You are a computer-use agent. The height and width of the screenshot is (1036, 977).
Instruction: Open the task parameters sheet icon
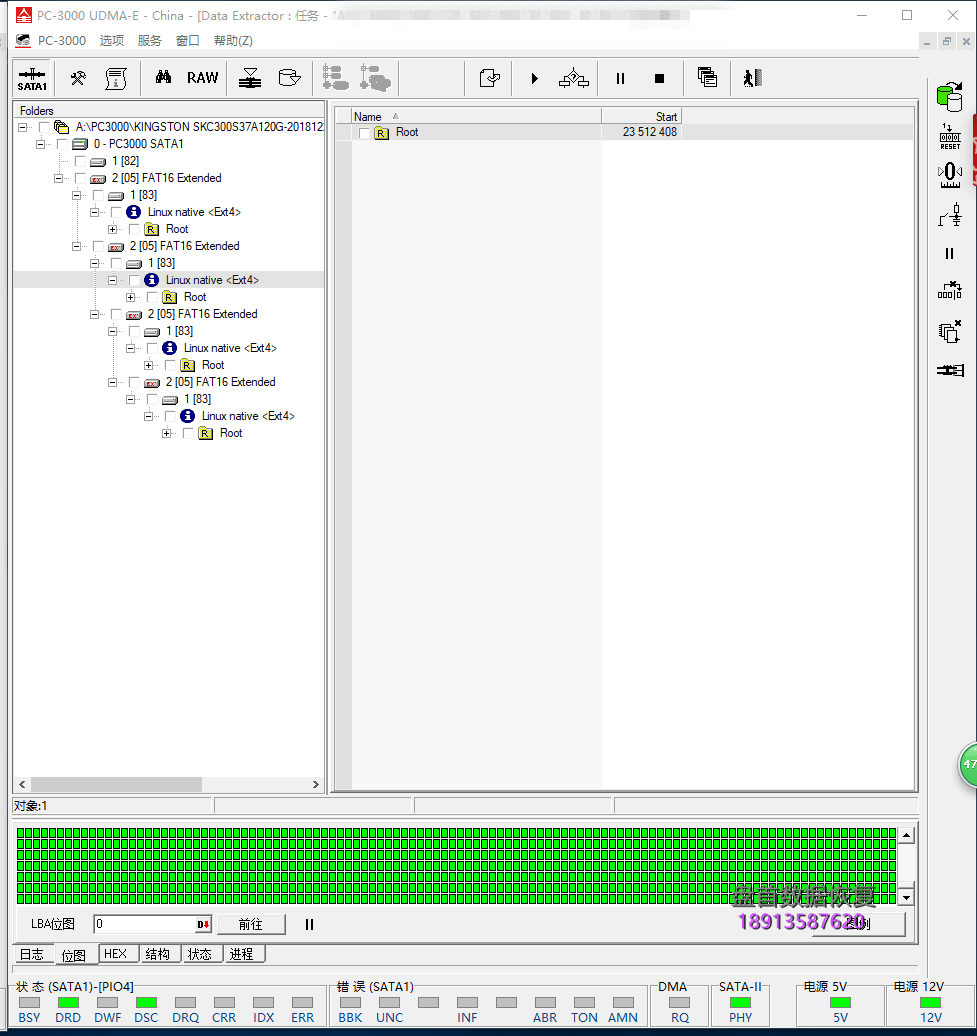(116, 79)
